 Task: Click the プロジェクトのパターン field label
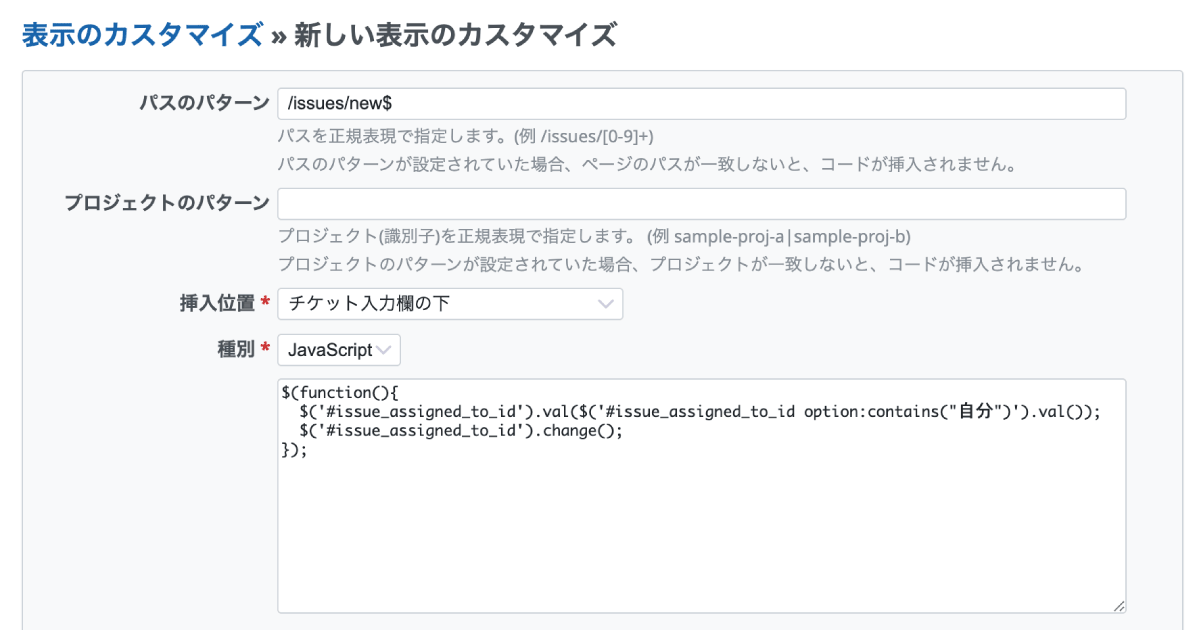(167, 204)
